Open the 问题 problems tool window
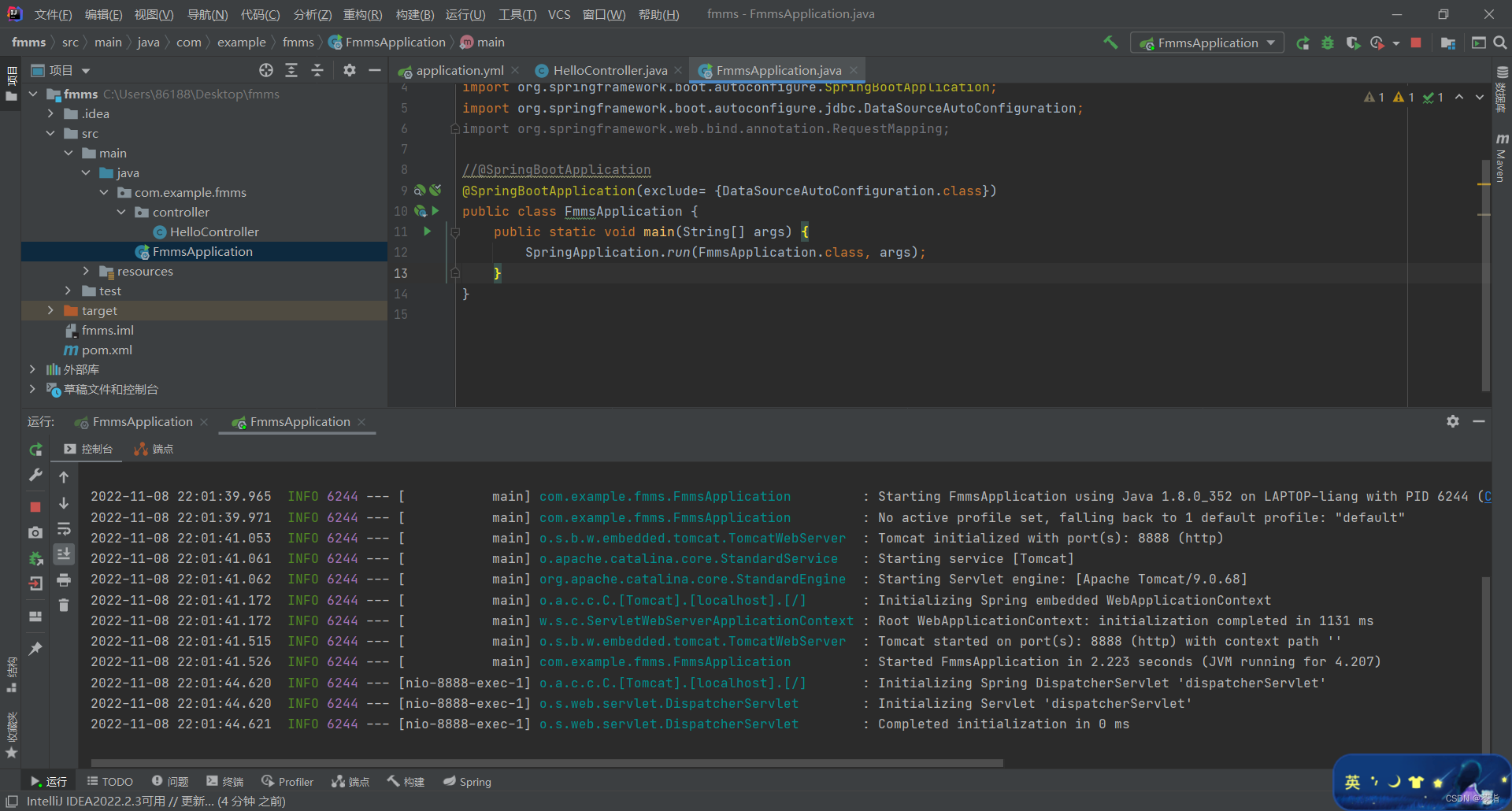 pos(170,781)
